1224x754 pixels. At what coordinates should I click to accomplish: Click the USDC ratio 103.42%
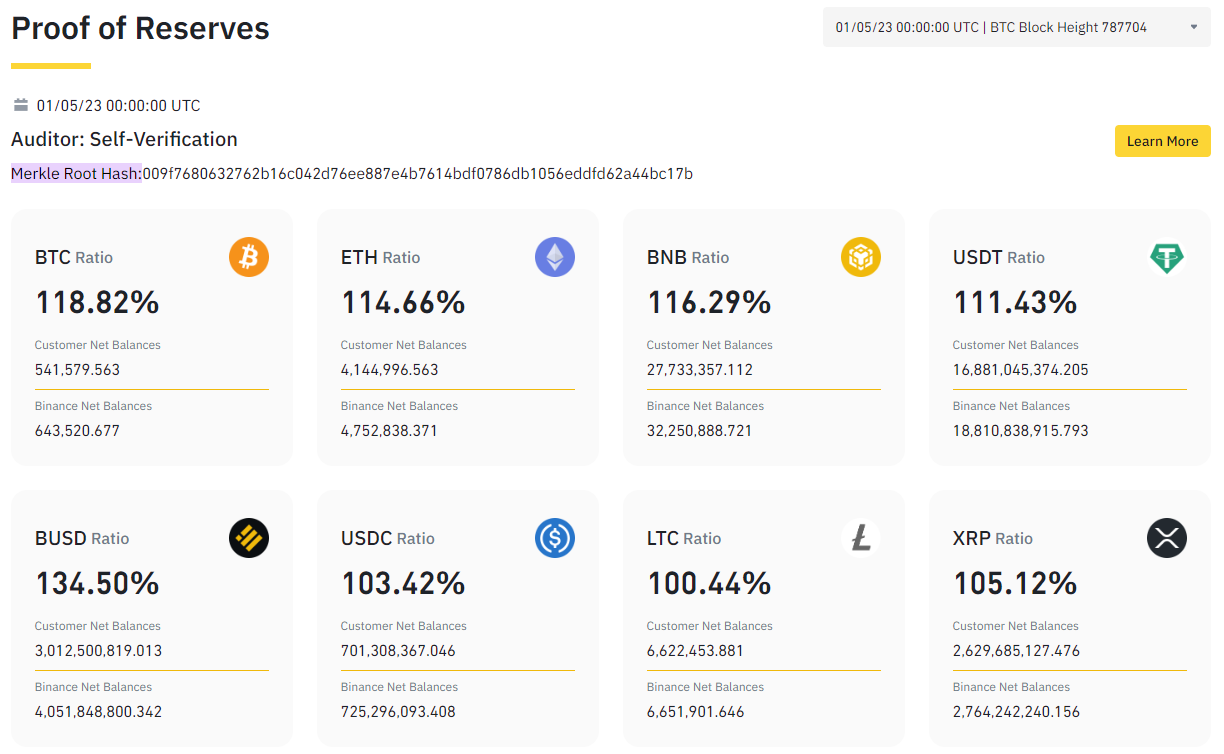[403, 583]
